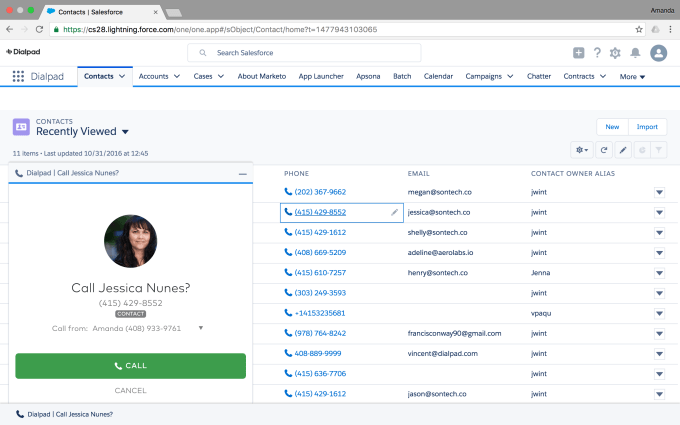680x425 pixels.
Task: Expand the Recently Viewed list dropdown
Action: pos(126,131)
